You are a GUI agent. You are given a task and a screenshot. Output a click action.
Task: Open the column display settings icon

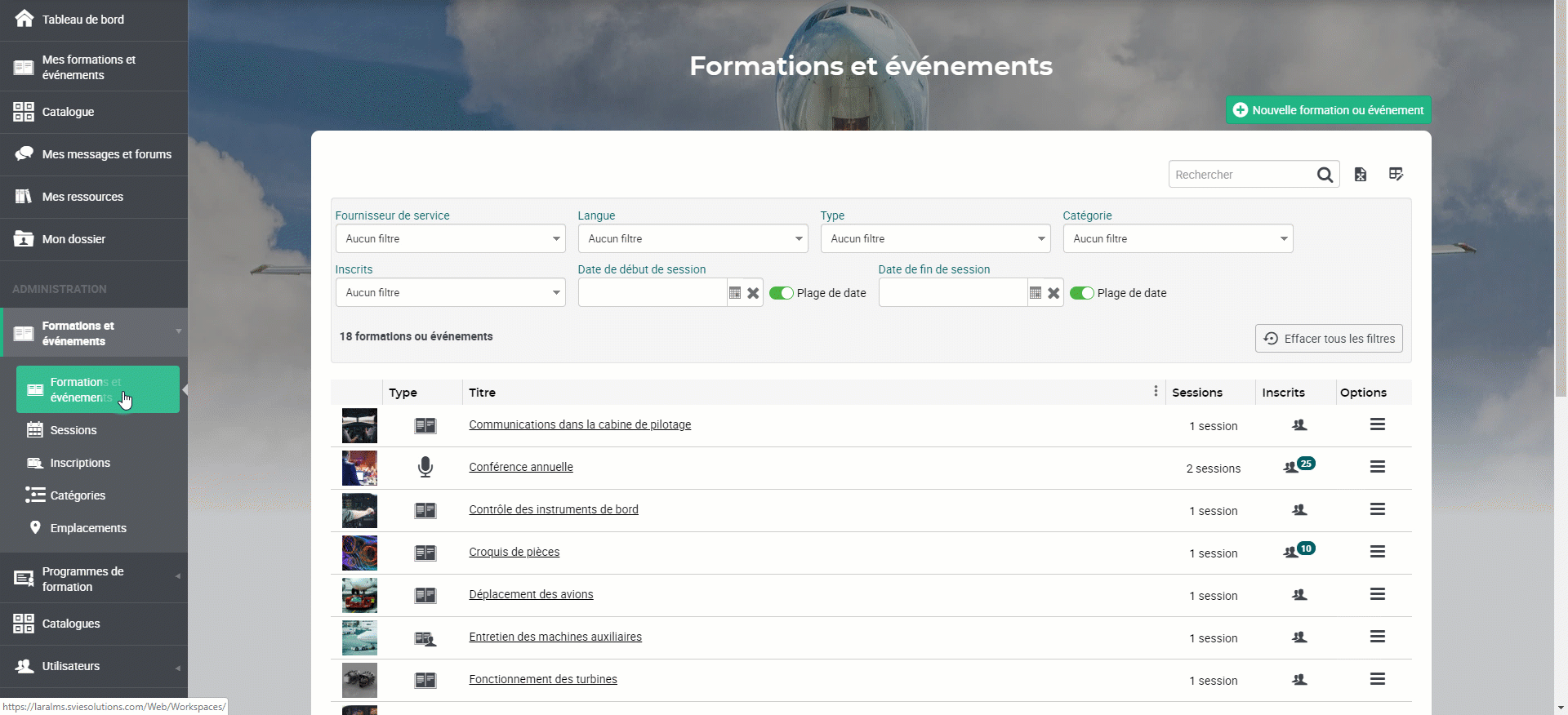(x=1396, y=175)
